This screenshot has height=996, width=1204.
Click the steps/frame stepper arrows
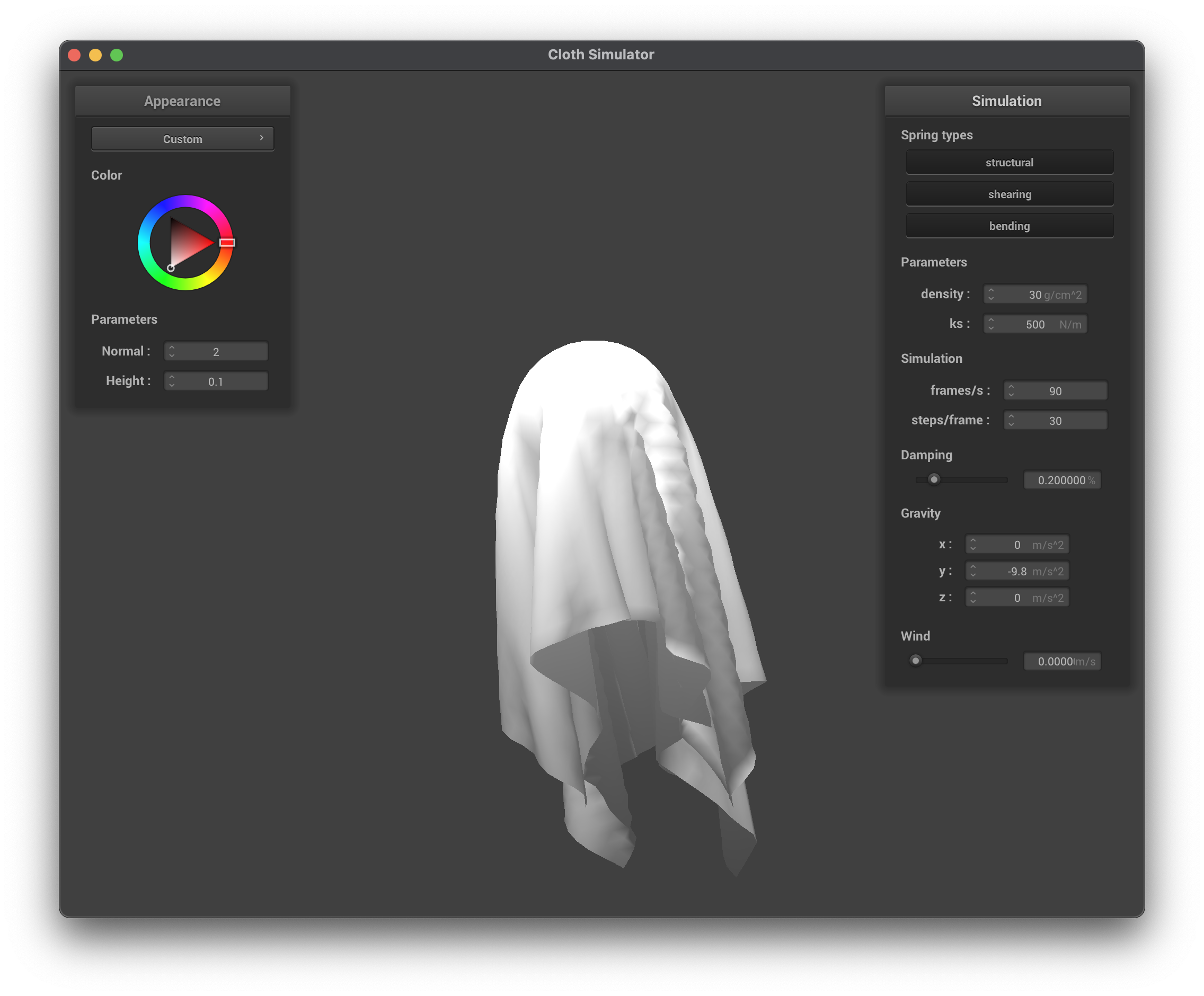point(1011,421)
